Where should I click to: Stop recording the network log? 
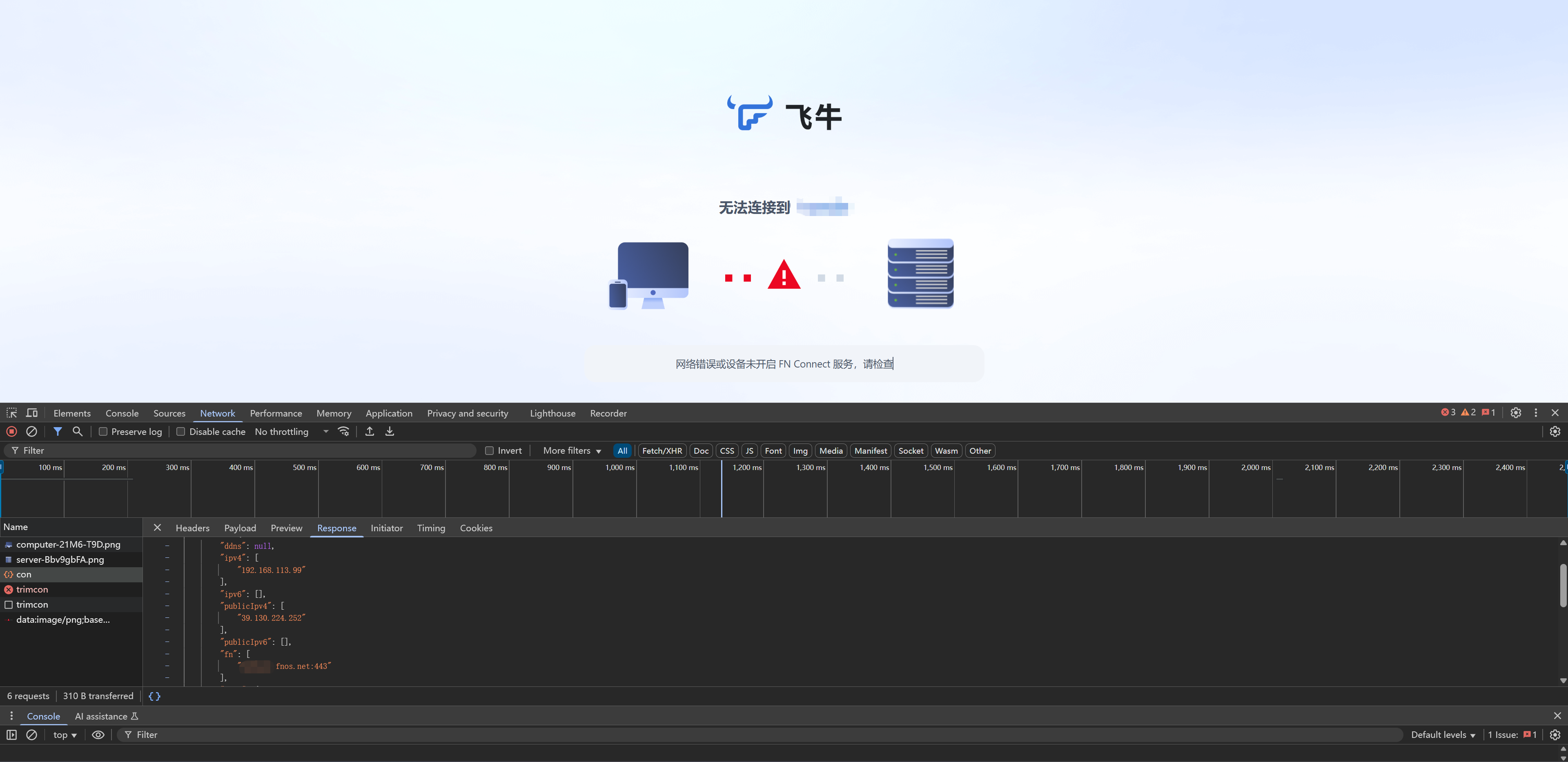point(11,432)
